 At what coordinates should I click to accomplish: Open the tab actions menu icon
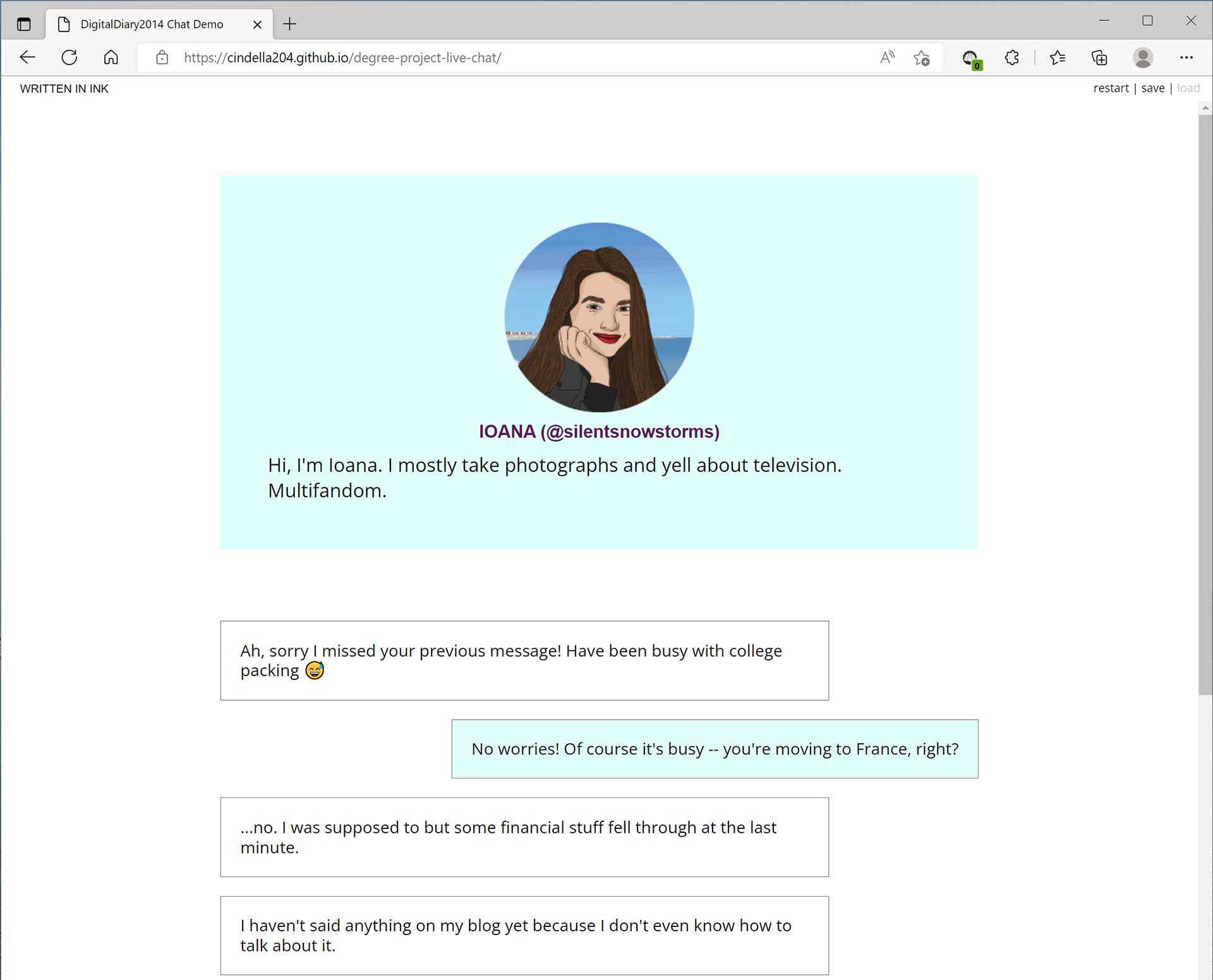pos(24,24)
